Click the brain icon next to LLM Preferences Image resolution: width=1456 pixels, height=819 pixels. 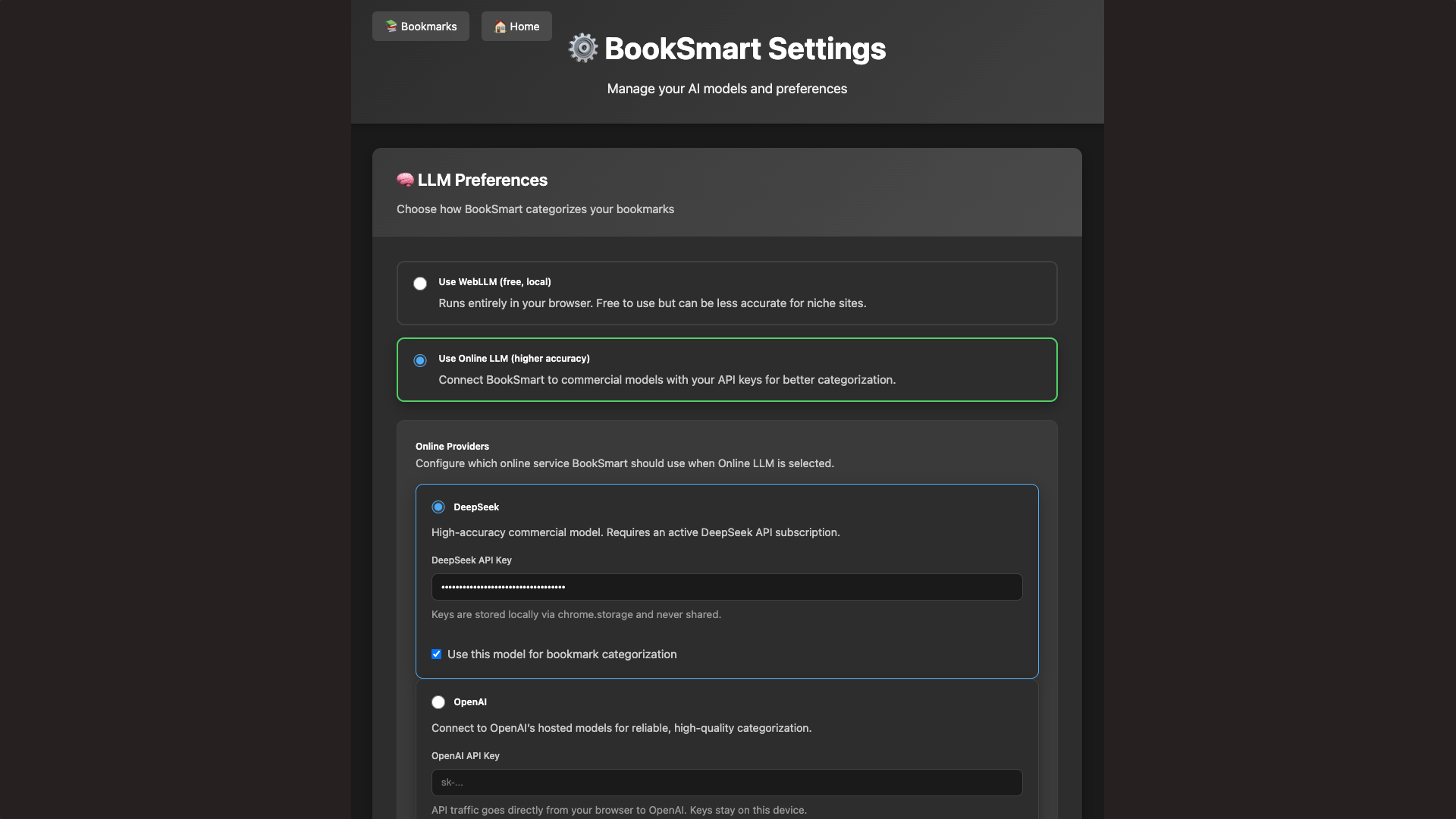[x=405, y=180]
